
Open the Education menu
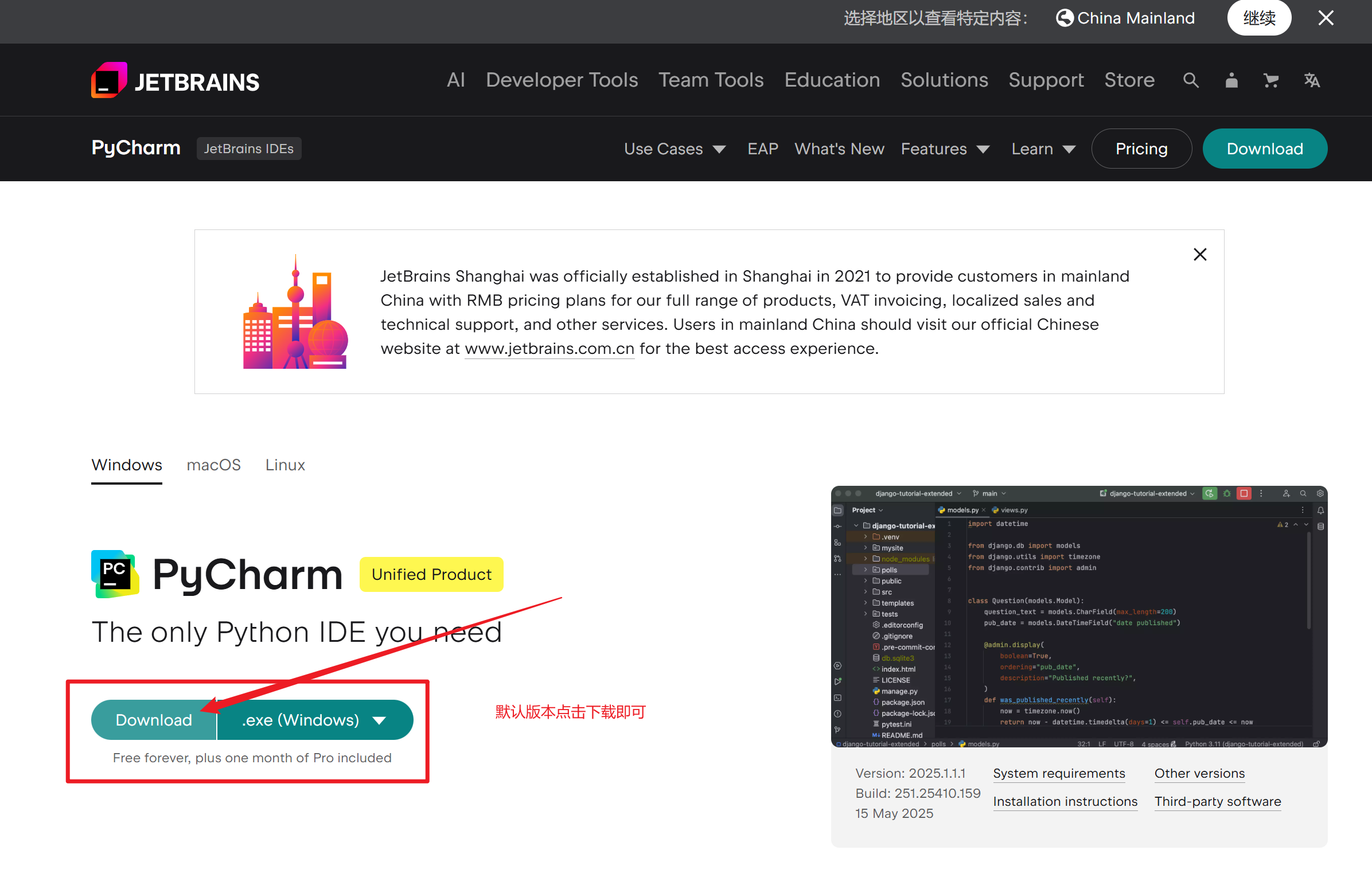coord(832,80)
